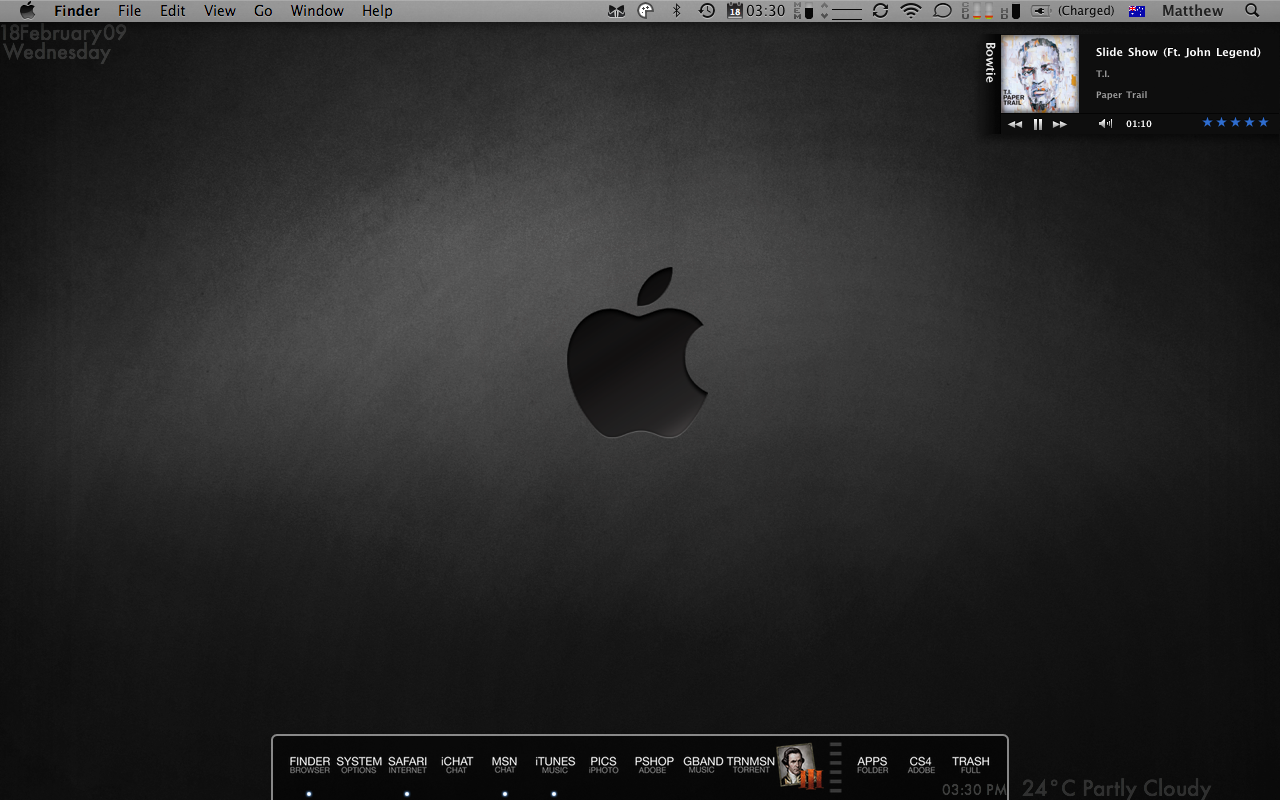Viewport: 1280px width, 800px height.
Task: Click the vertical Bowtie label tab
Action: 990,62
